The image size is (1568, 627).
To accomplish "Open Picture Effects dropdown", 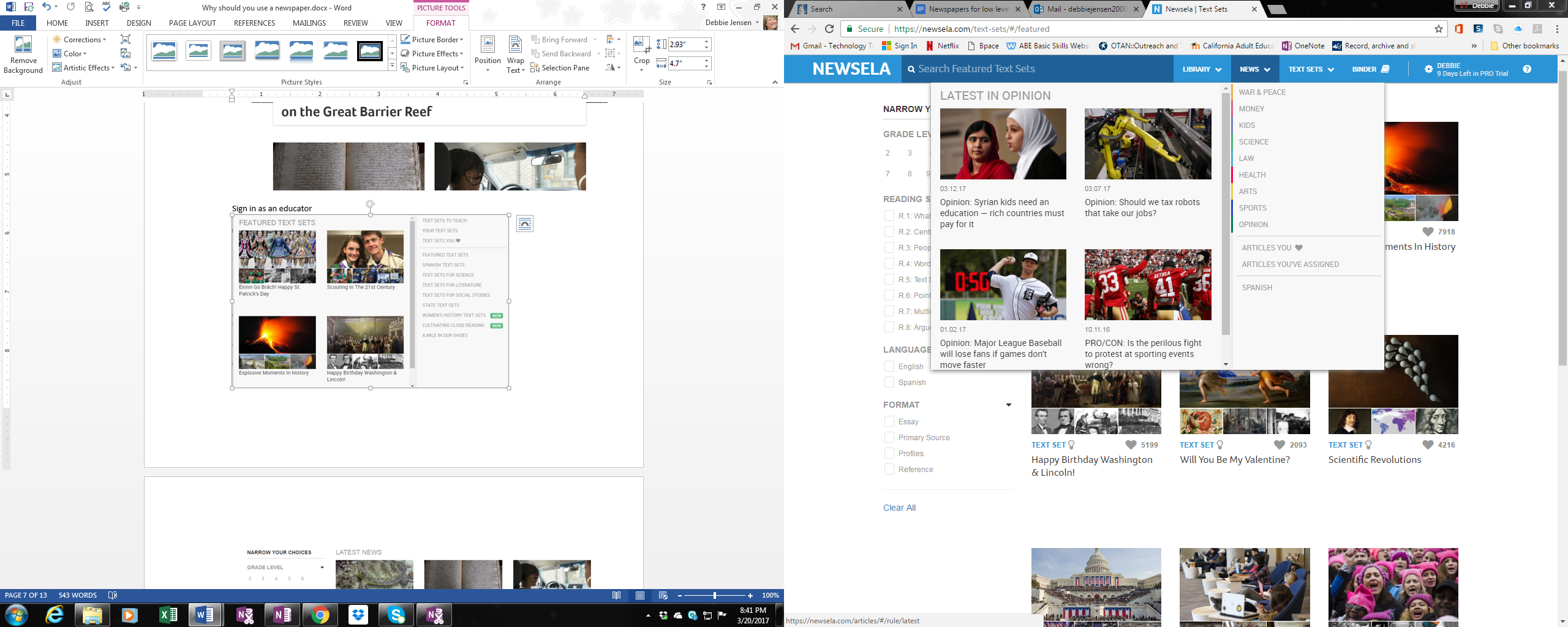I will [432, 53].
